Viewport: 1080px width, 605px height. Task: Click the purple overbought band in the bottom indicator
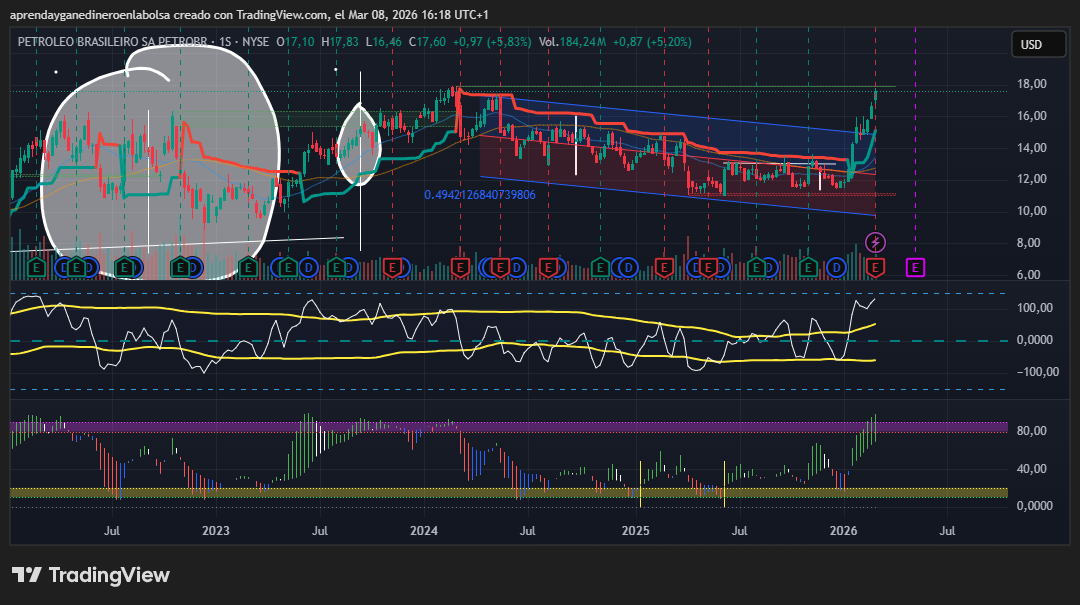pyautogui.click(x=500, y=427)
